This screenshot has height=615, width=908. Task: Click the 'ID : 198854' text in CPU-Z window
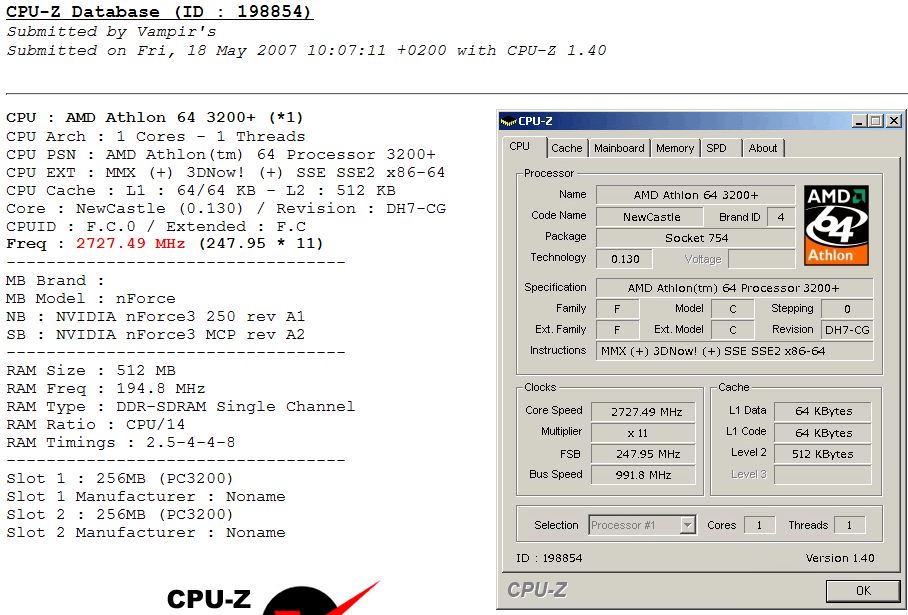[x=549, y=558]
